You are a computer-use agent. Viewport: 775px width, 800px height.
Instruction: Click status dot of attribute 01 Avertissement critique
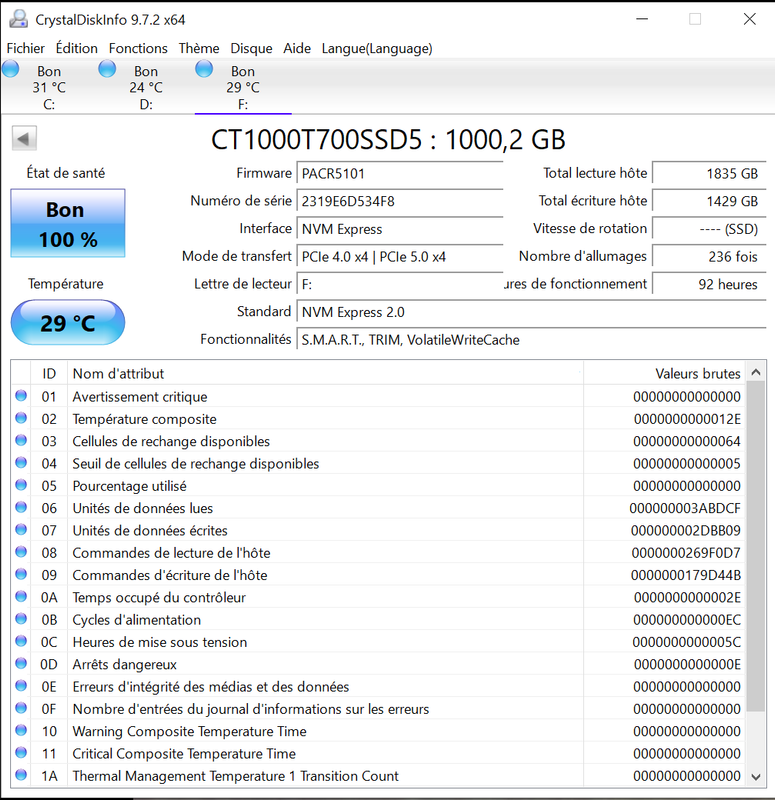21,396
